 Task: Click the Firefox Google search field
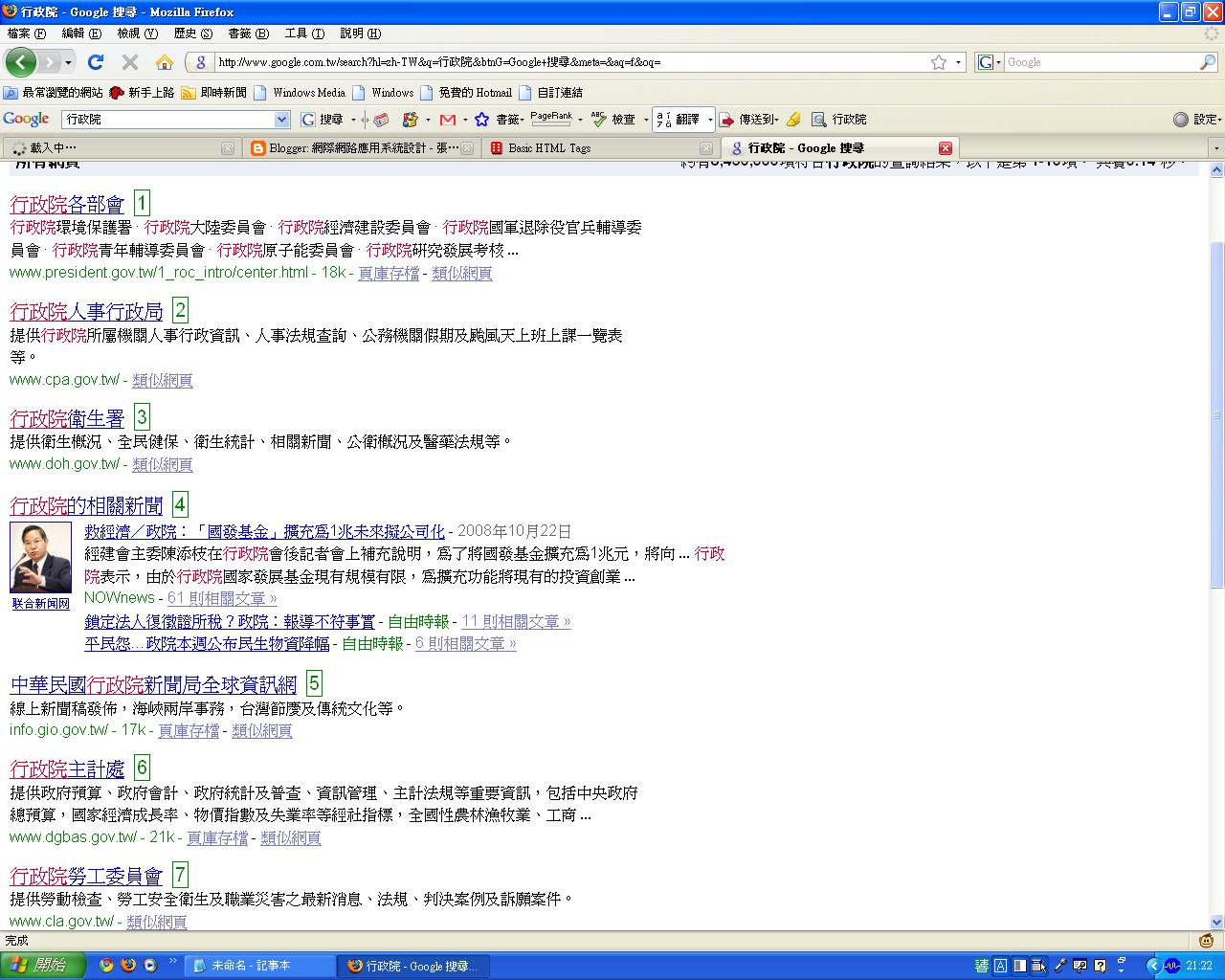point(1101,62)
